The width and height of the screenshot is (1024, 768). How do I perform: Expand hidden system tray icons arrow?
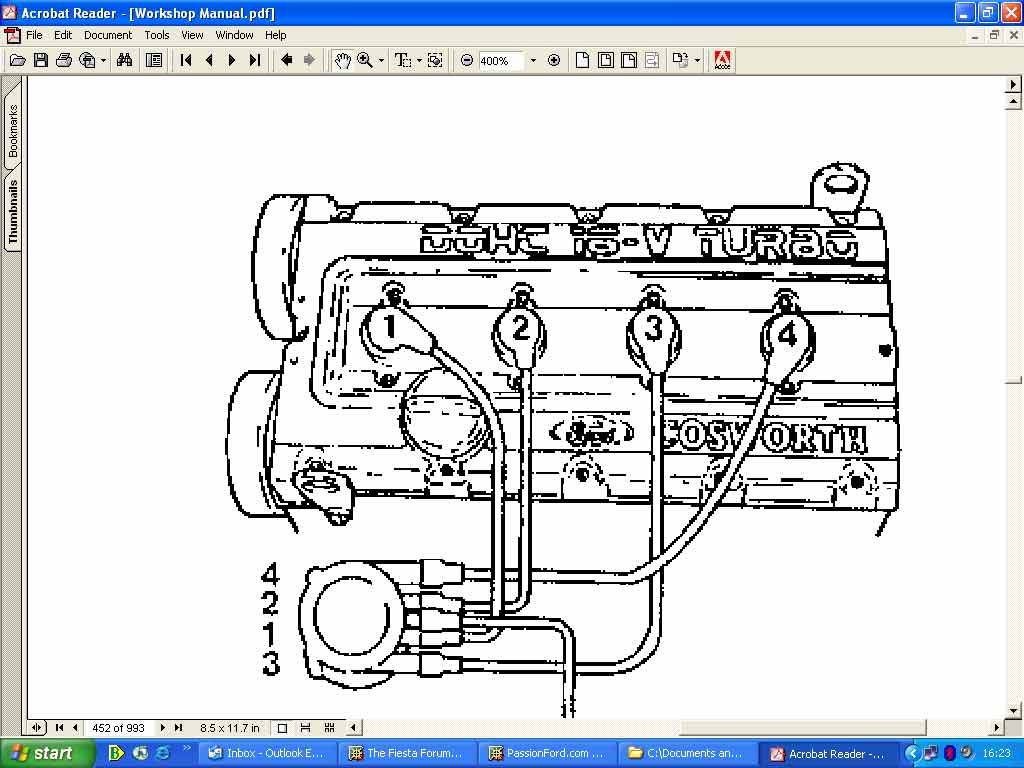pos(912,753)
